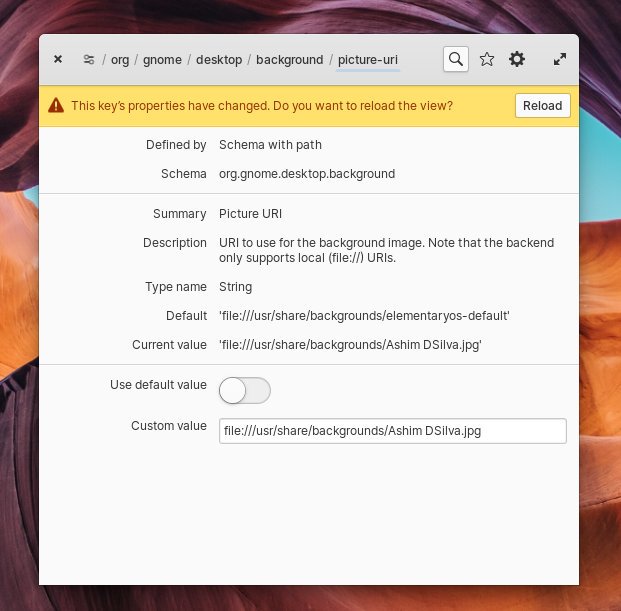The height and width of the screenshot is (611, 621).
Task: Open search with the magnifier icon
Action: (456, 59)
